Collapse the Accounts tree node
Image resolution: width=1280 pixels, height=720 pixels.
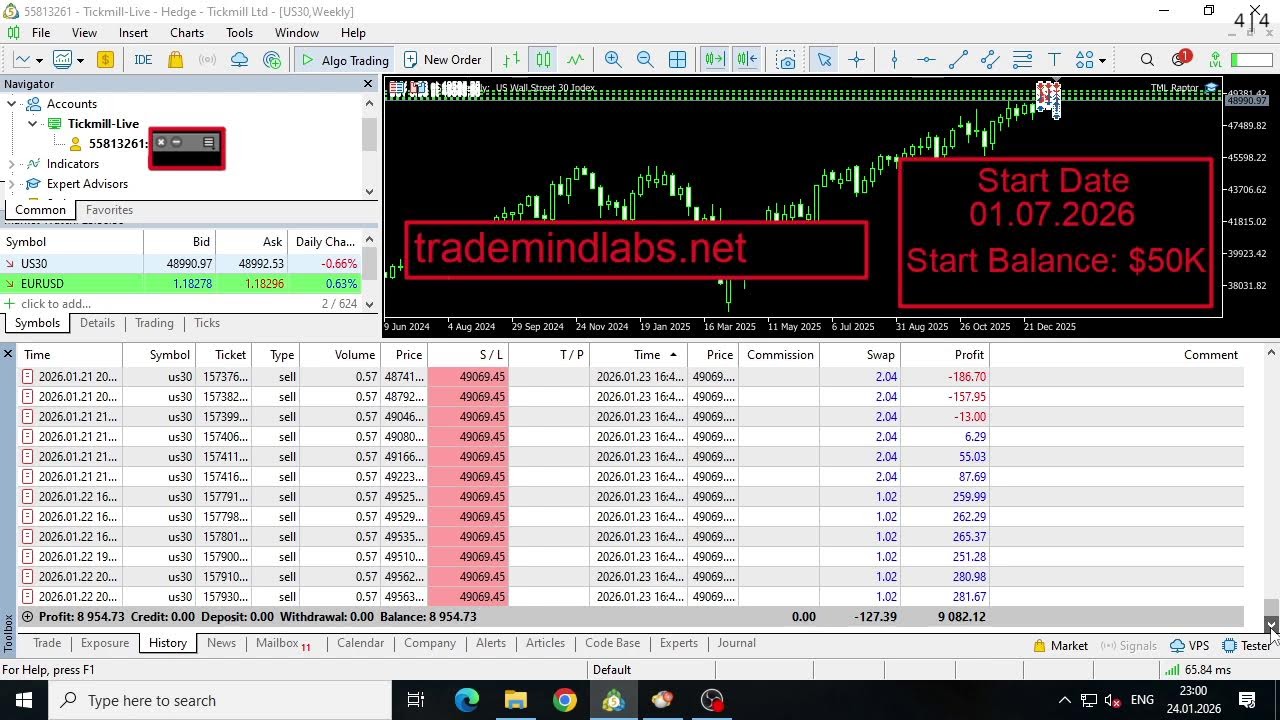coord(12,104)
